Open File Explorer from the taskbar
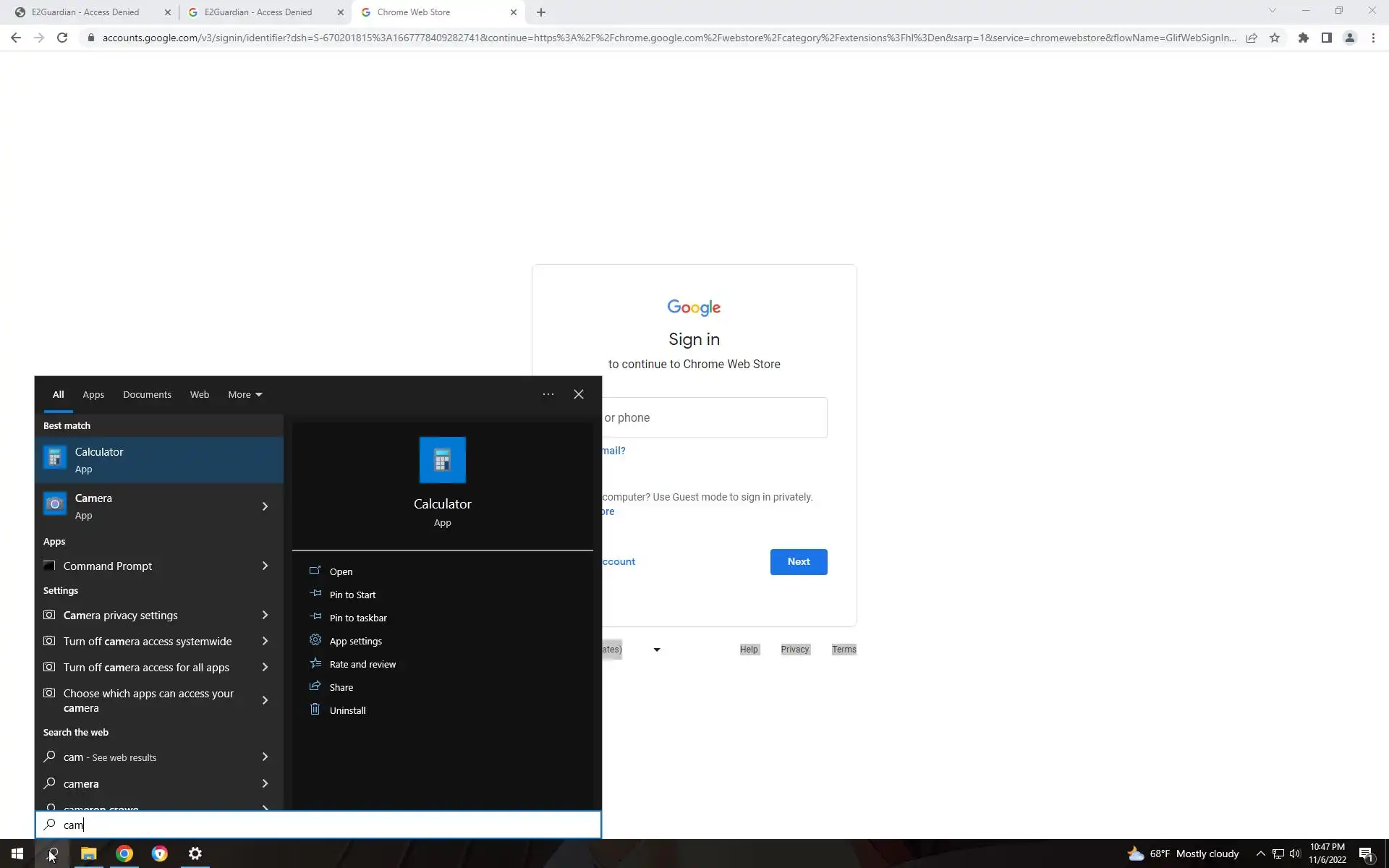1389x868 pixels. (x=88, y=854)
